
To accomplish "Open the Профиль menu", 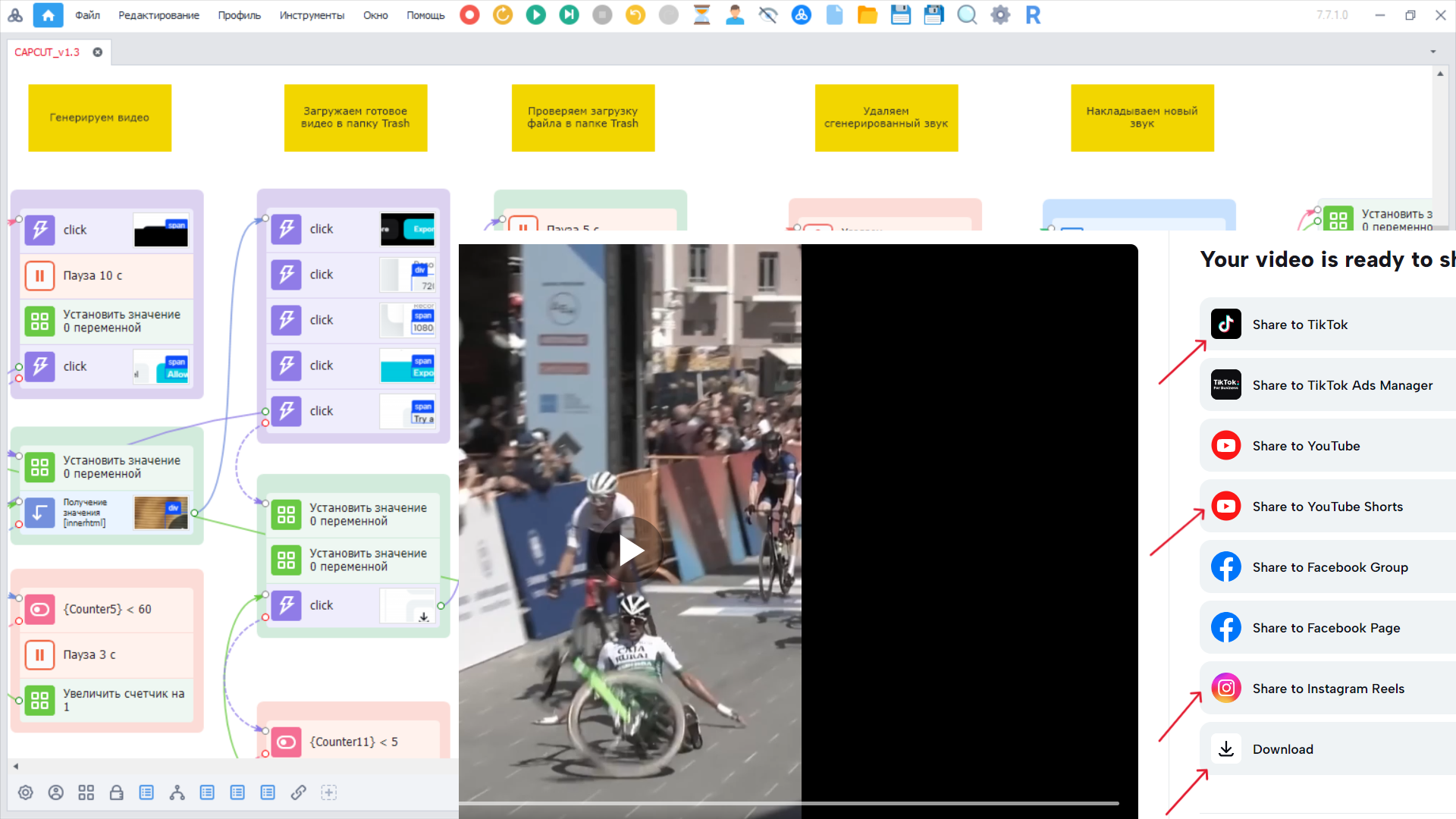I will pos(239,15).
